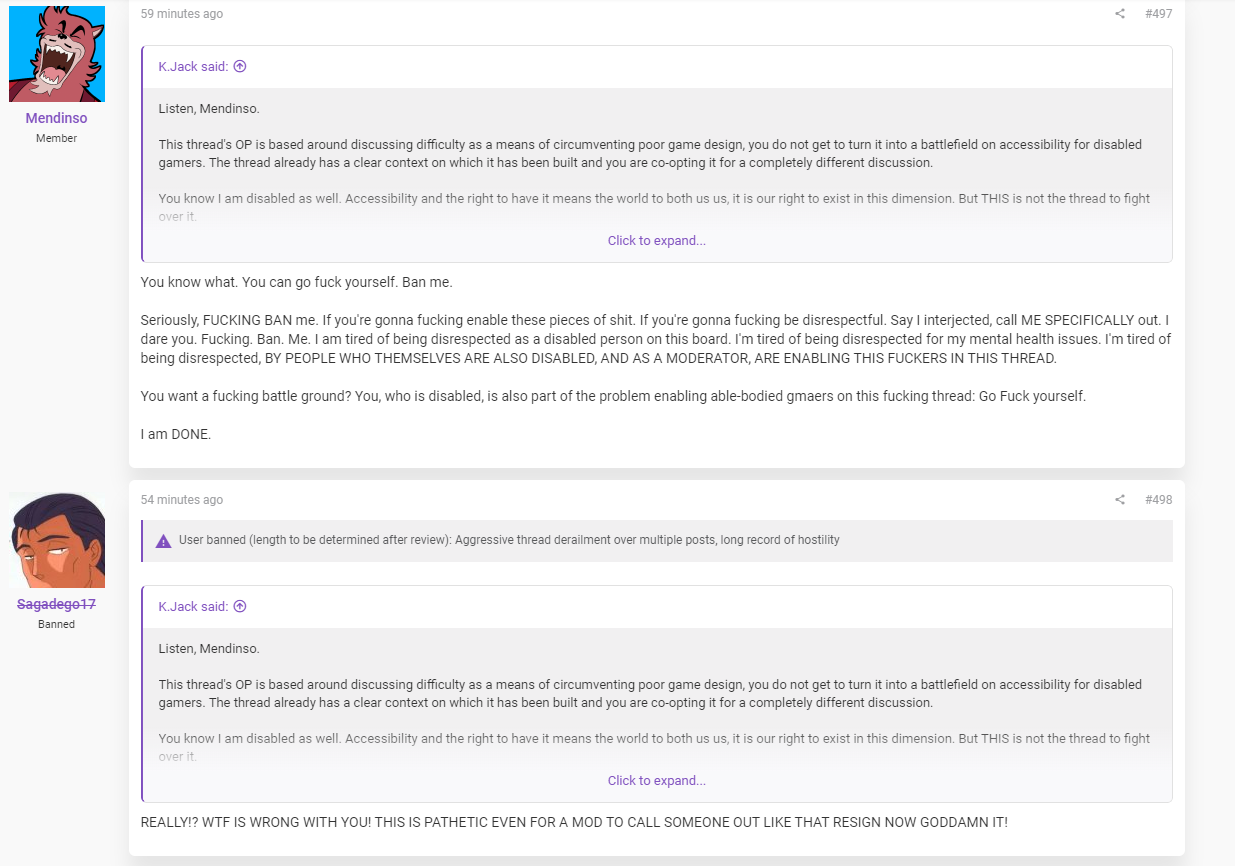Click share icon on post #497
This screenshot has height=866, width=1235.
(1120, 14)
